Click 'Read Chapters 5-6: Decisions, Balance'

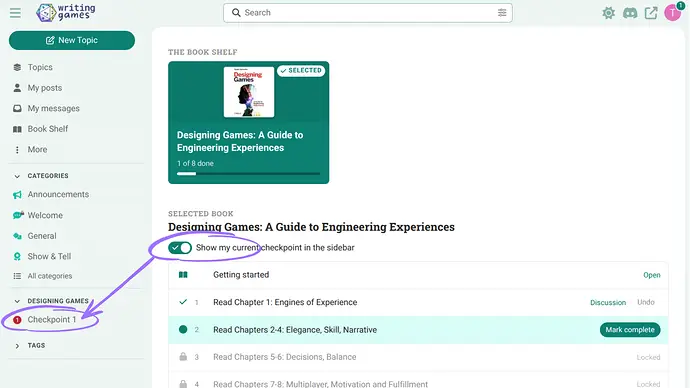click(x=285, y=357)
